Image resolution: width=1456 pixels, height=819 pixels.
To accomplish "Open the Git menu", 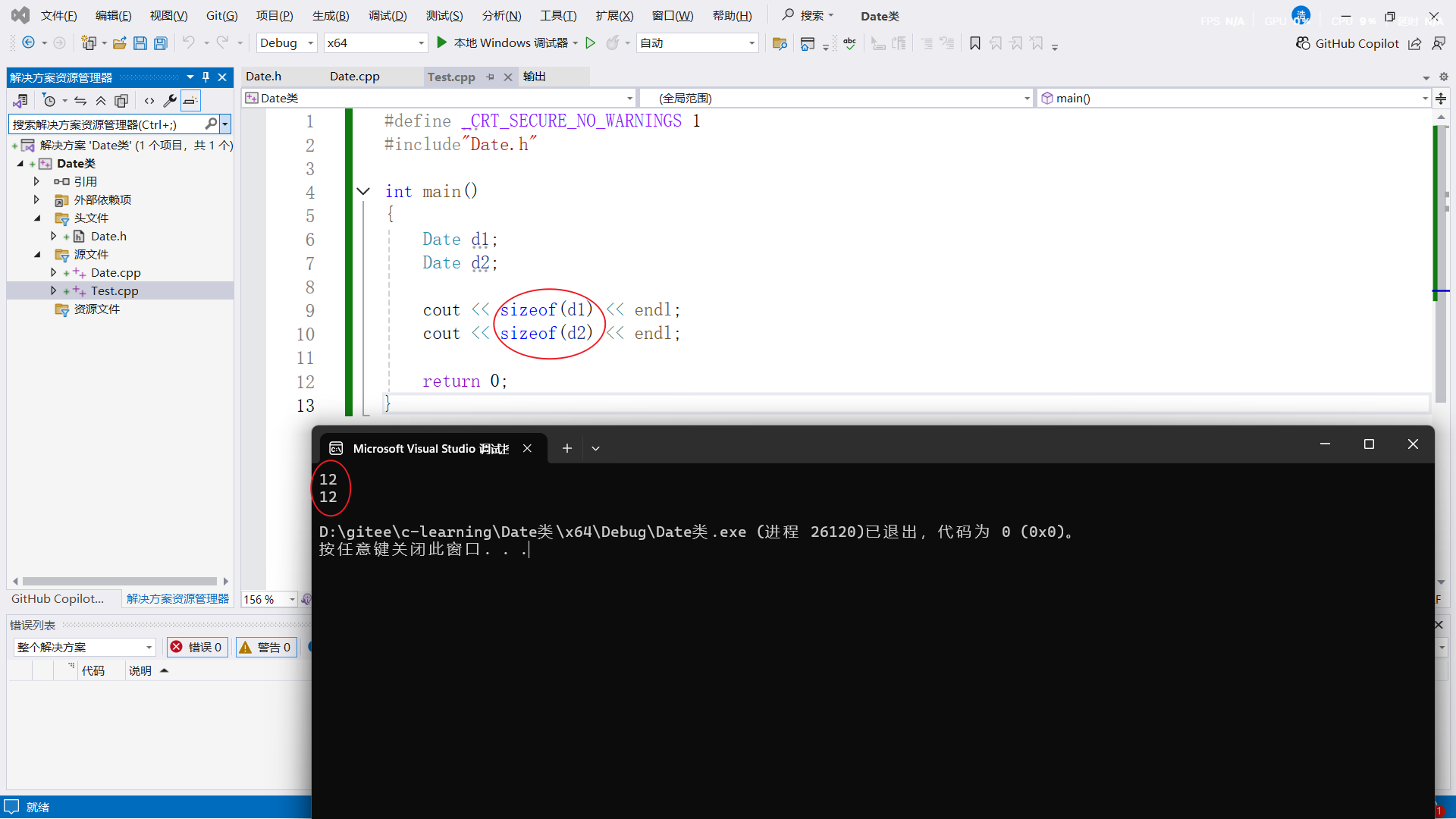I will click(221, 16).
